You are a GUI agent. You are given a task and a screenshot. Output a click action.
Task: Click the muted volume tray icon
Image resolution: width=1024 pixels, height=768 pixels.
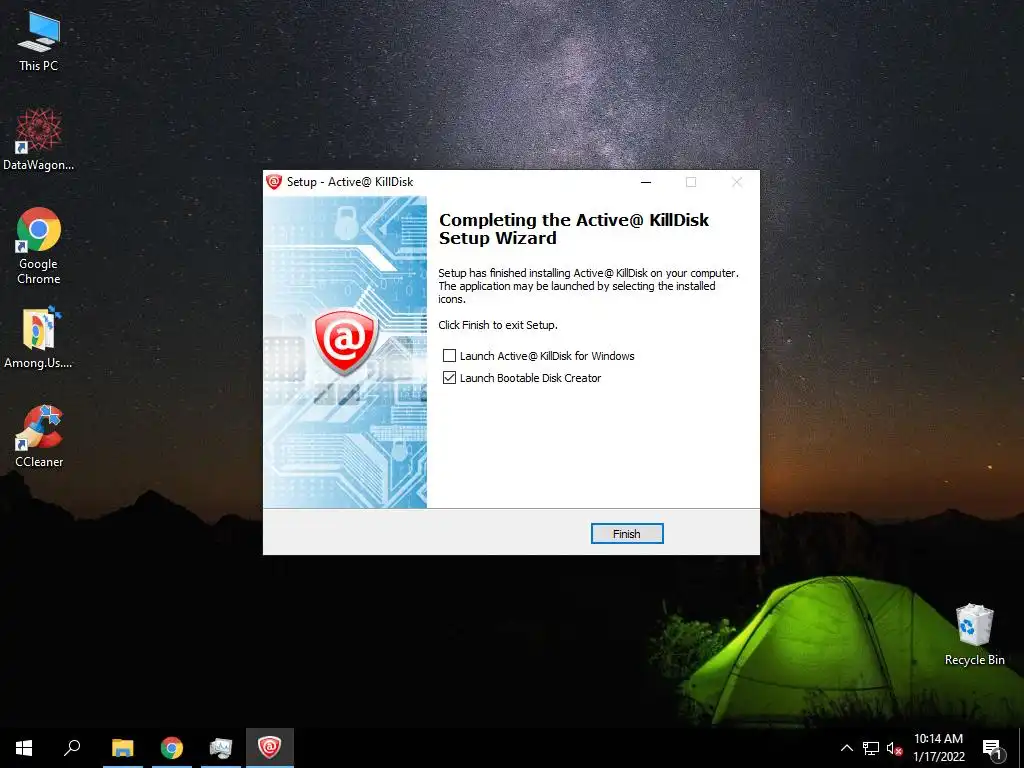coord(894,748)
